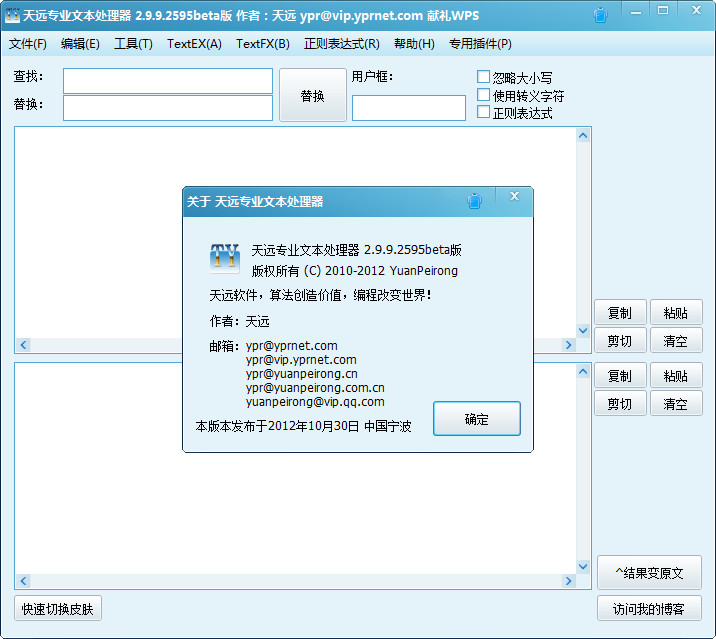Click 剪切 for the lower text area
This screenshot has height=639, width=716.
click(620, 403)
